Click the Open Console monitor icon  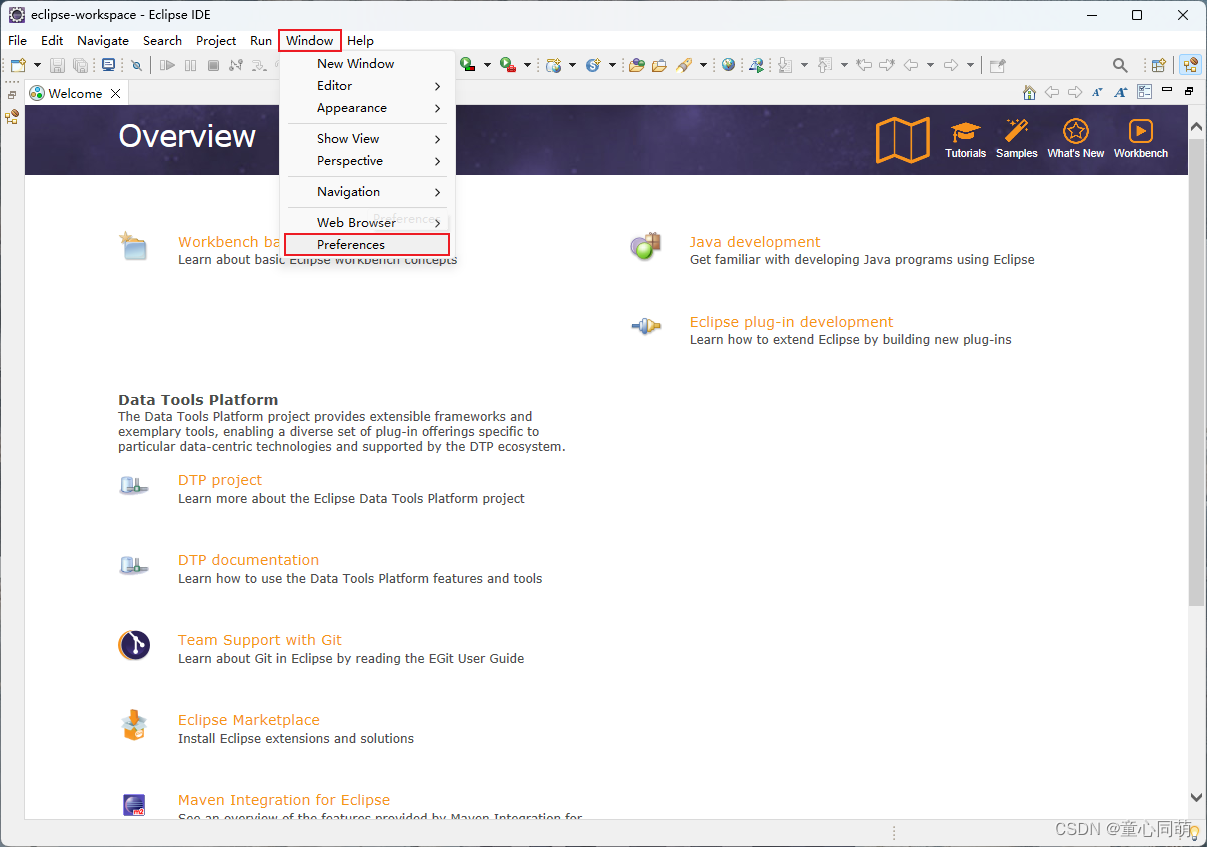pyautogui.click(x=108, y=65)
